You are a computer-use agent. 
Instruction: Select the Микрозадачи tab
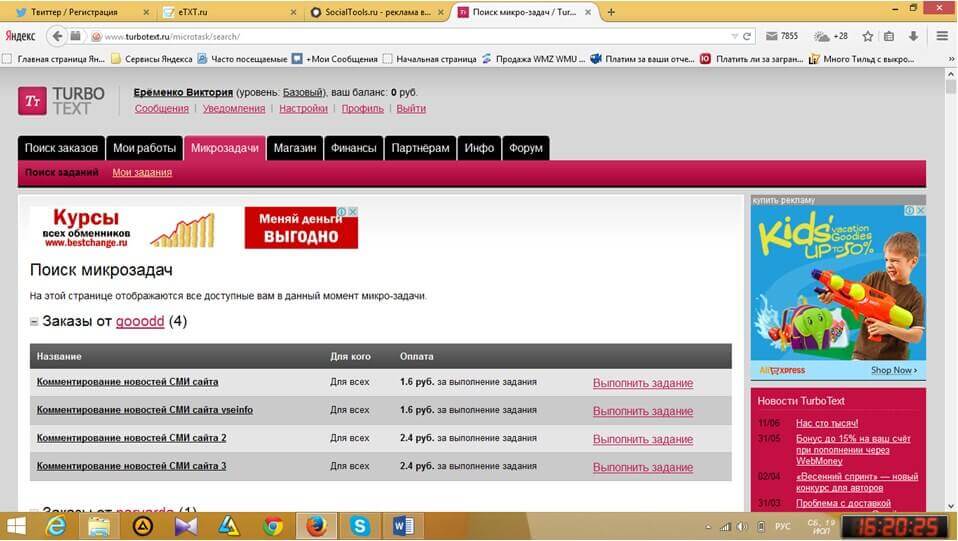[225, 148]
